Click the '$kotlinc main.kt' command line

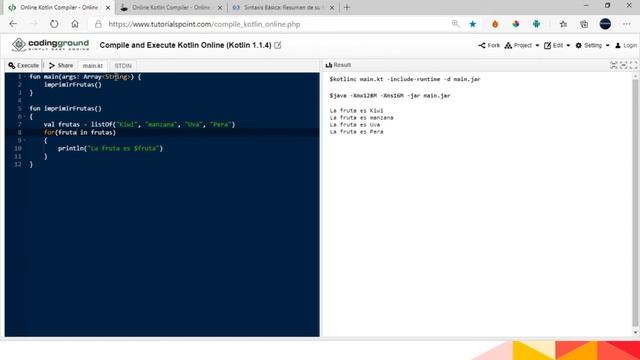point(405,79)
